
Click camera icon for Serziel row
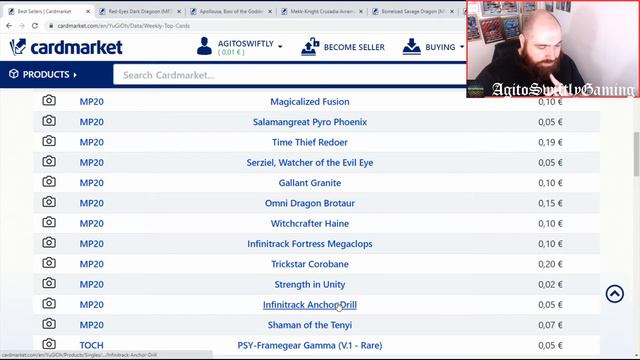(x=49, y=162)
